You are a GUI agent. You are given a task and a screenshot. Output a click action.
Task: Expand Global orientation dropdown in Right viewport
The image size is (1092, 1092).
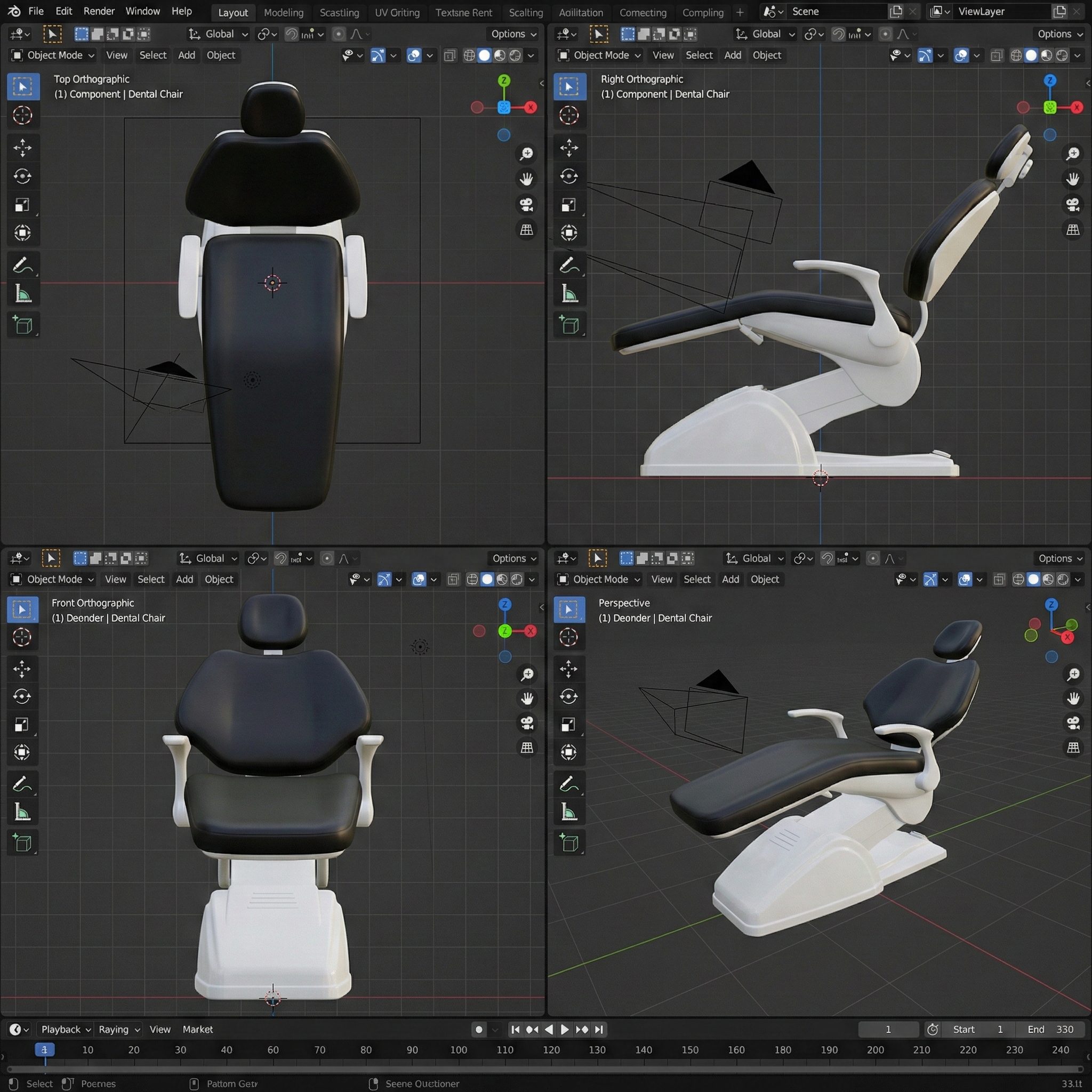pos(765,34)
